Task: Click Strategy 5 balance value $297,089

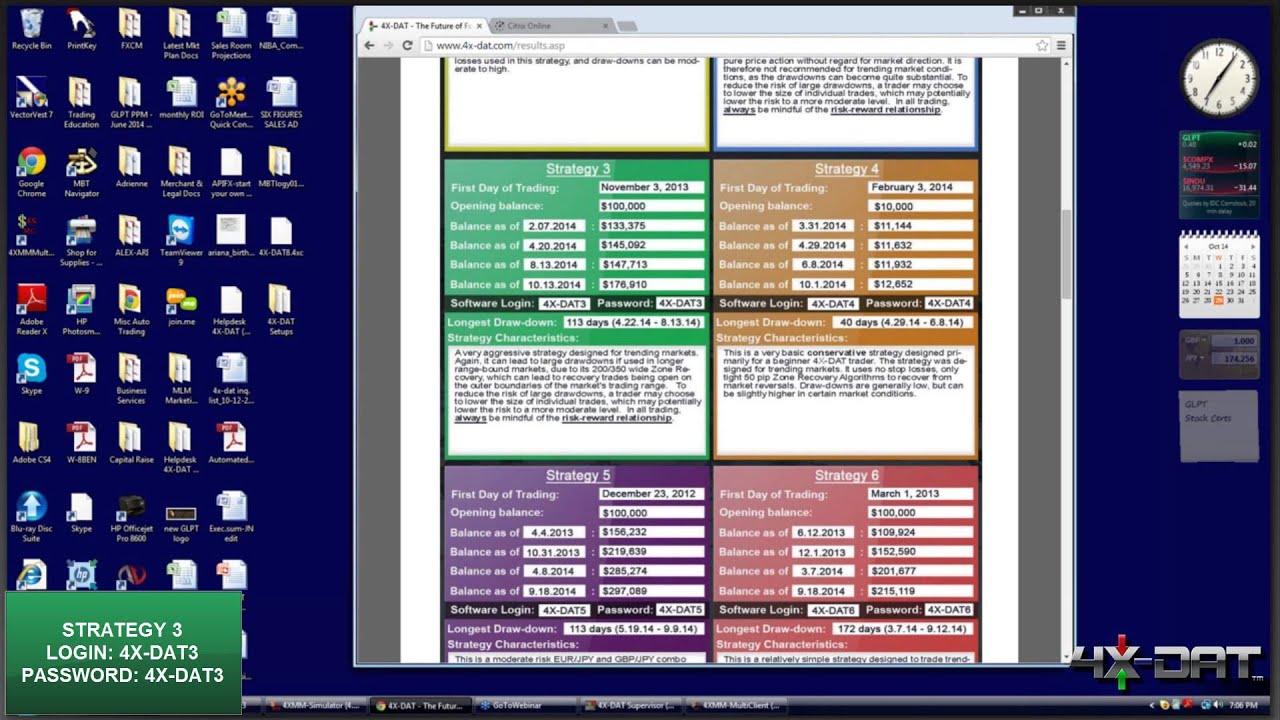Action: coord(651,591)
